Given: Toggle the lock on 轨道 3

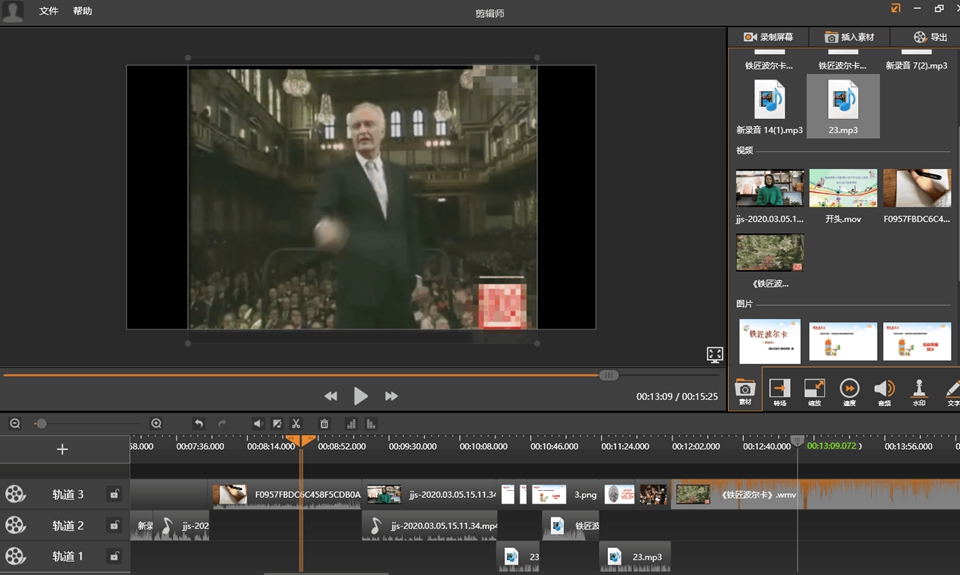Looking at the screenshot, I should (114, 494).
